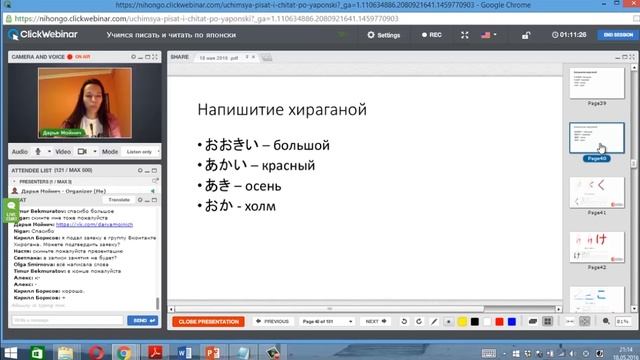Open Word from the taskbar

[184, 352]
